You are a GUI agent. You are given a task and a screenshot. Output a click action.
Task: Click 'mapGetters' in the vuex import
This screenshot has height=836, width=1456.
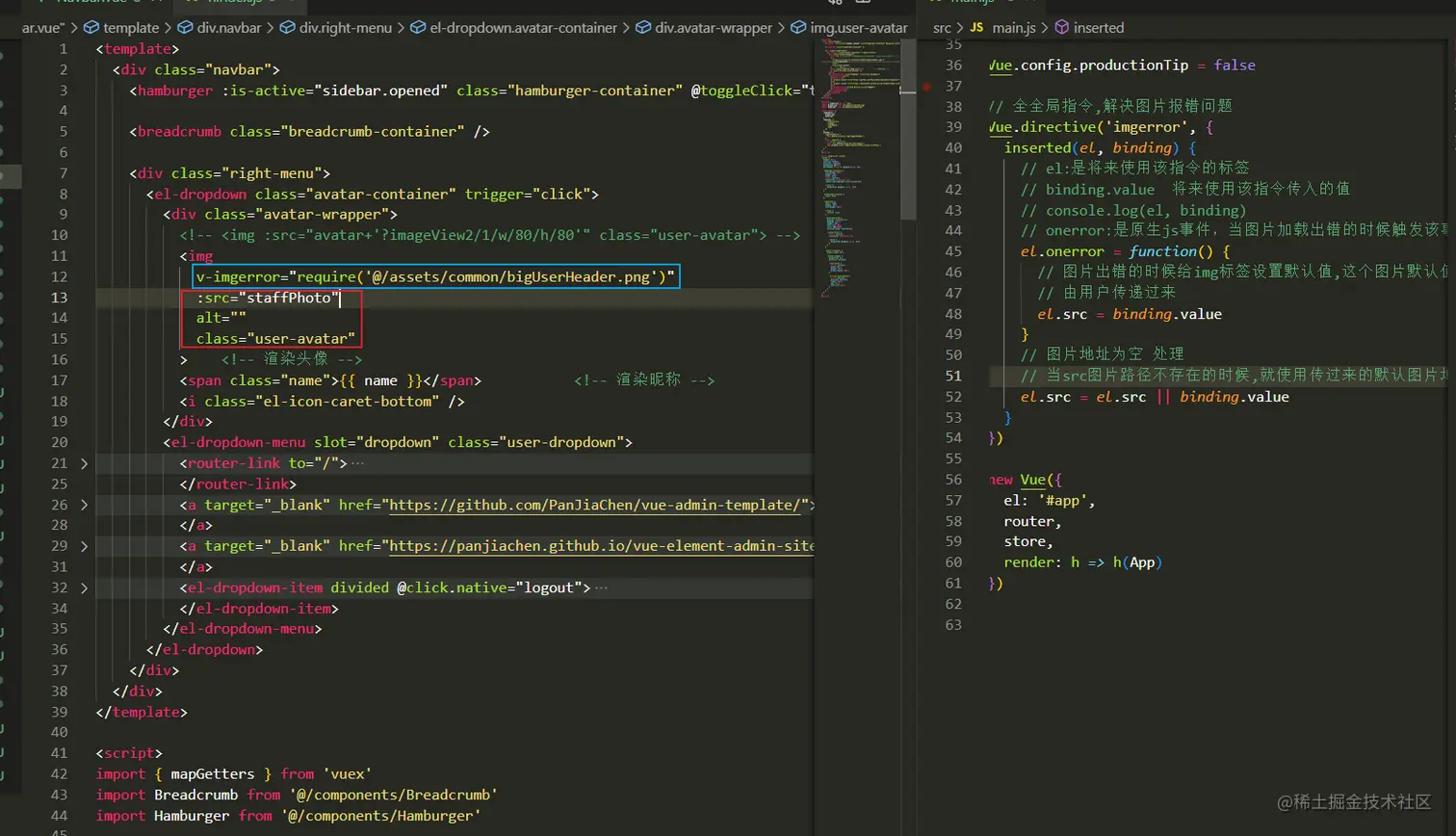point(213,774)
